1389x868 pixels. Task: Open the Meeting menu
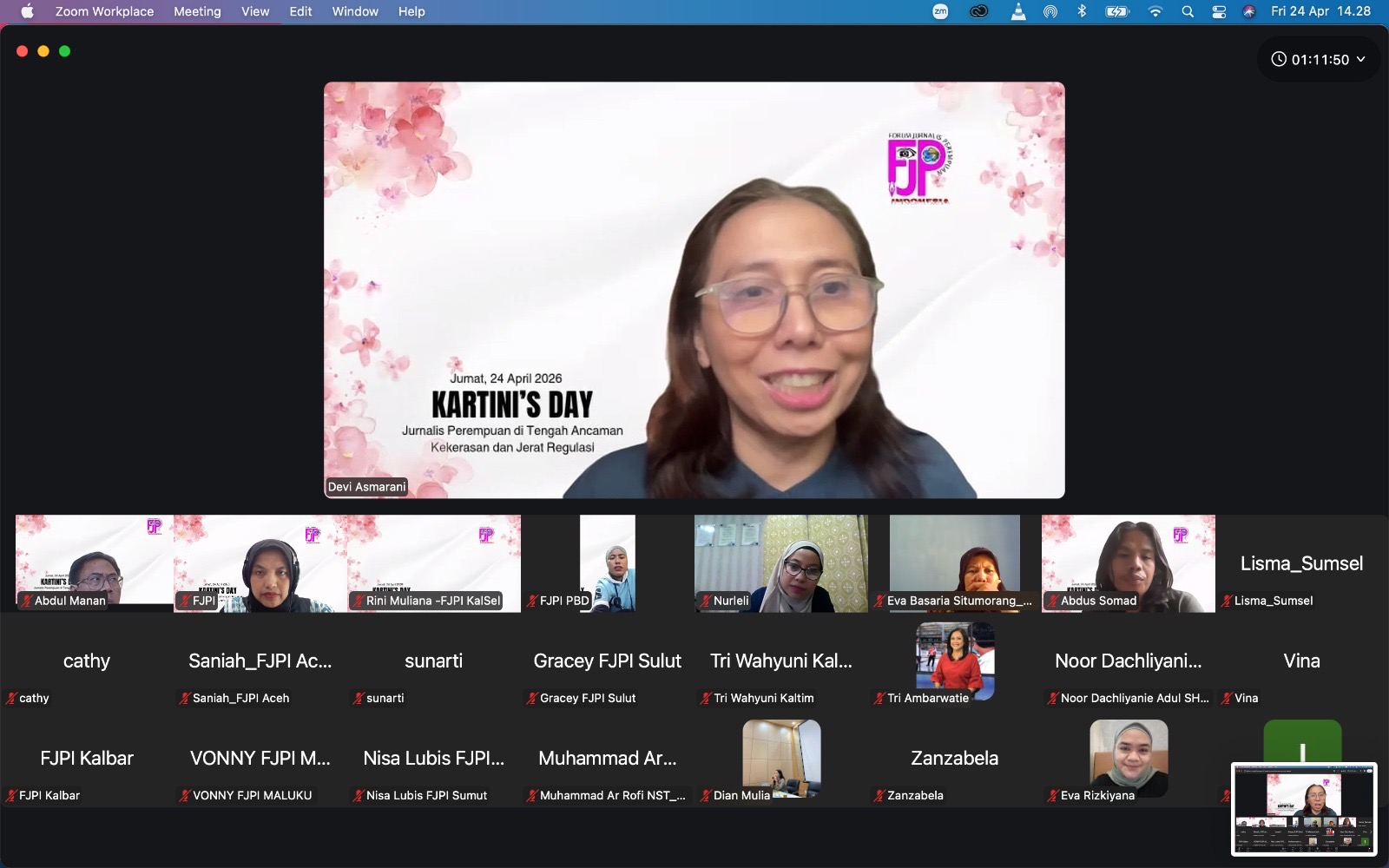197,12
